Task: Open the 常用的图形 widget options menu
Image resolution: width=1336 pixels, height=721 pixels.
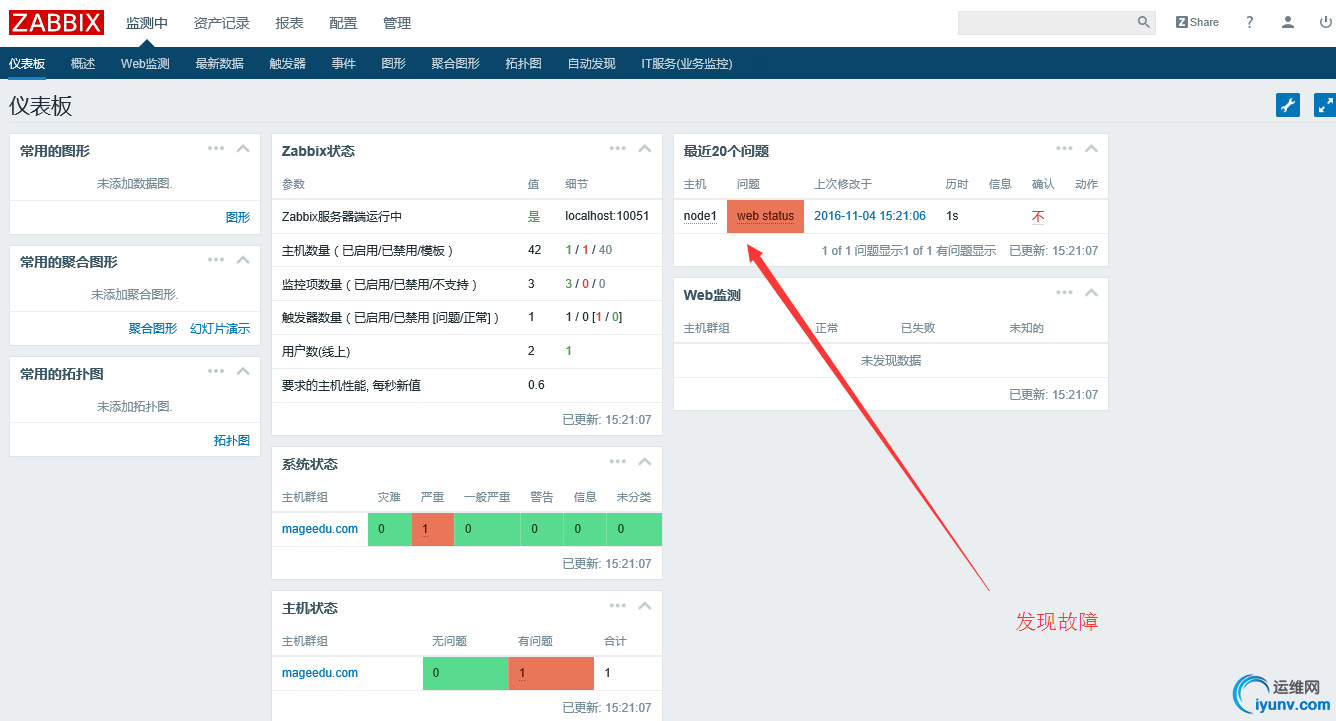Action: (x=216, y=148)
